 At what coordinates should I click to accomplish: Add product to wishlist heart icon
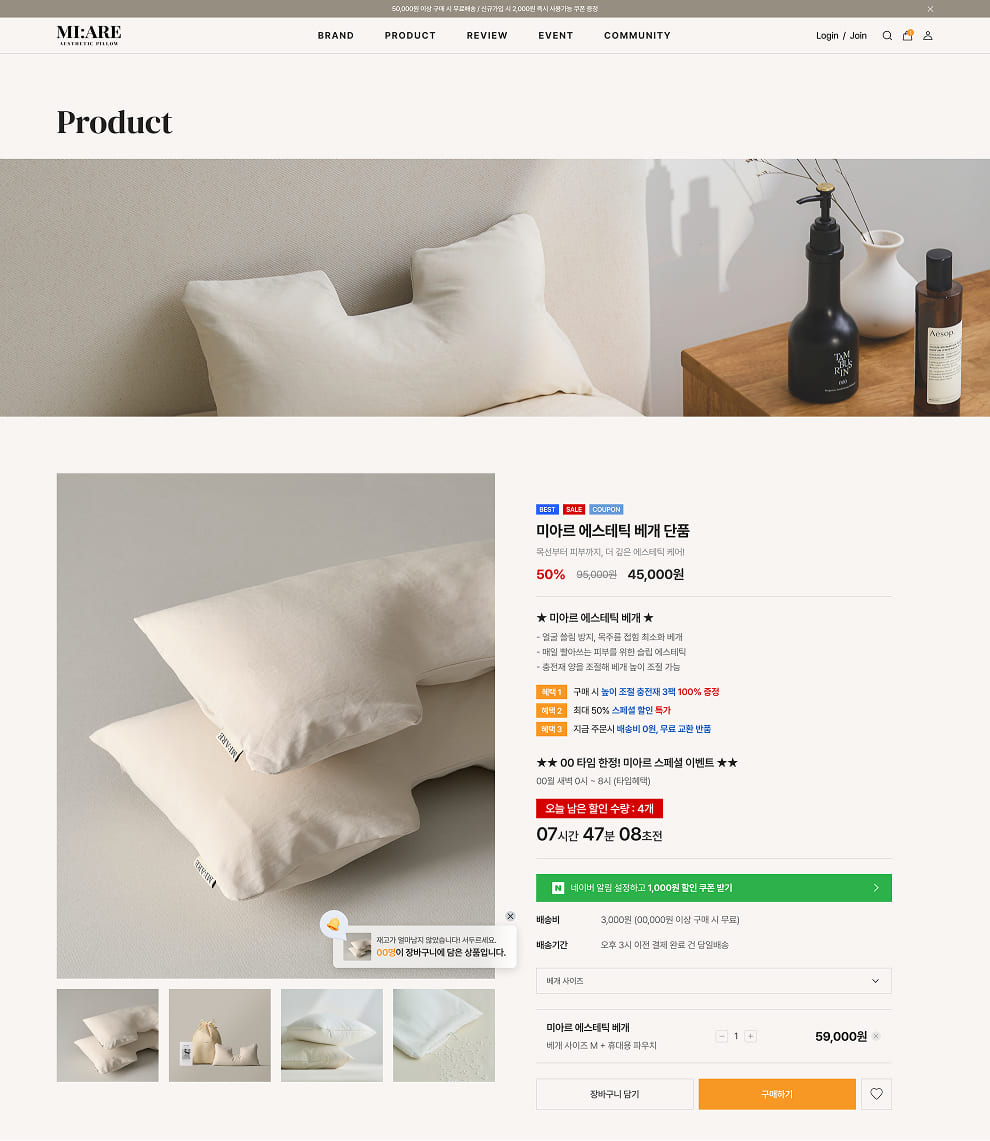(876, 1094)
